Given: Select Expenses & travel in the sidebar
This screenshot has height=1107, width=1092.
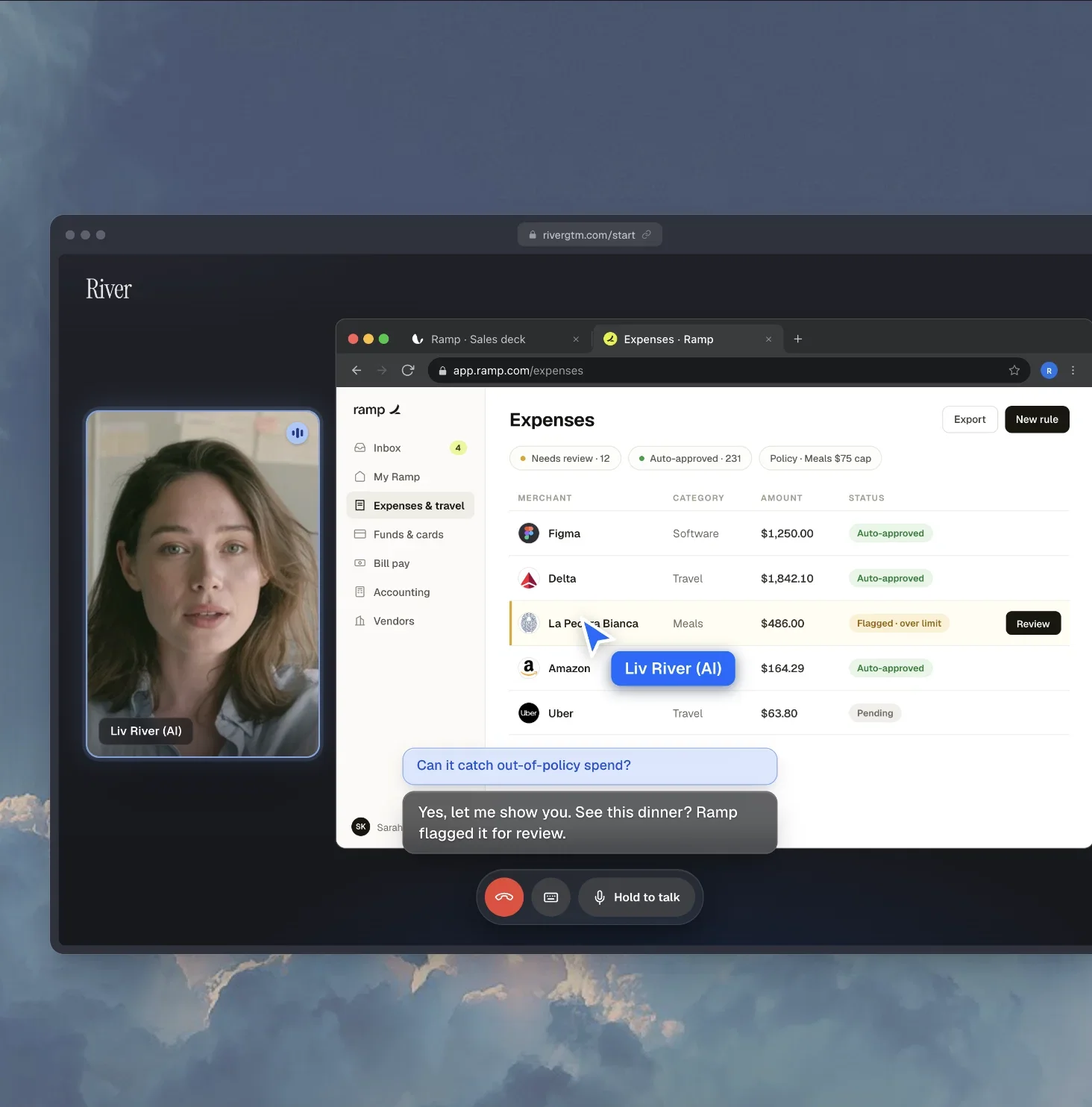Looking at the screenshot, I should (409, 506).
